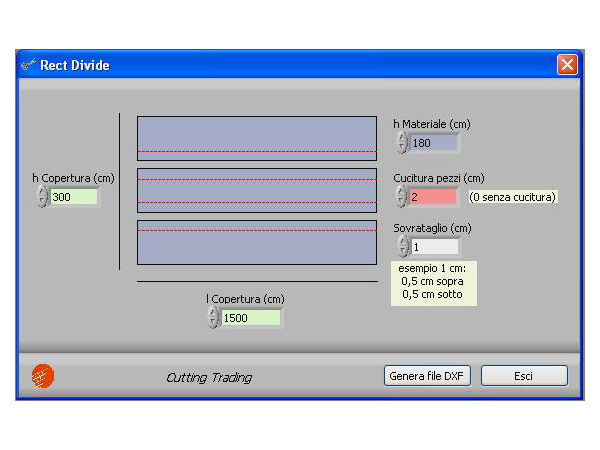Click the 'l Copertura (cm)' label
Image resolution: width=600 pixels, height=450 pixels.
coord(245,299)
